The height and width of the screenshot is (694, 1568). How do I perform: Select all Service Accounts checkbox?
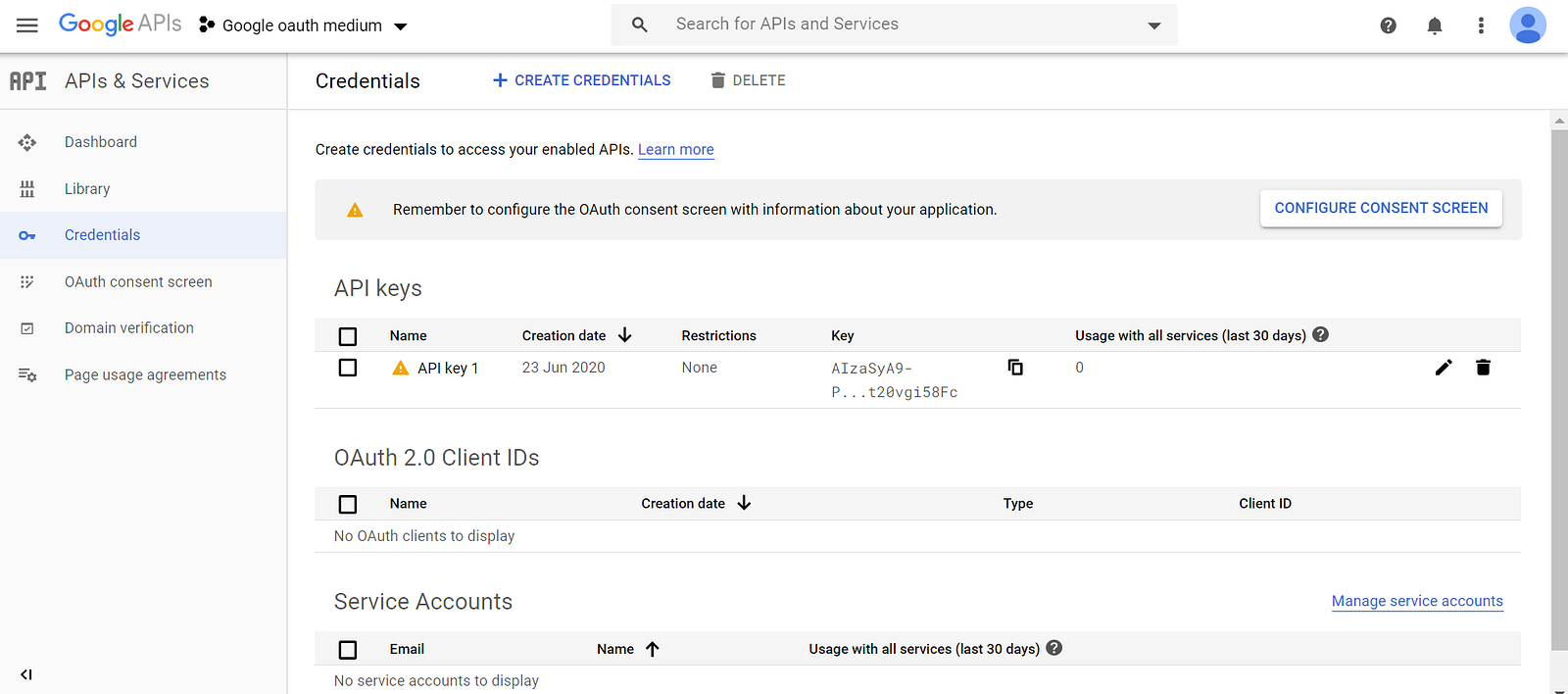click(348, 650)
